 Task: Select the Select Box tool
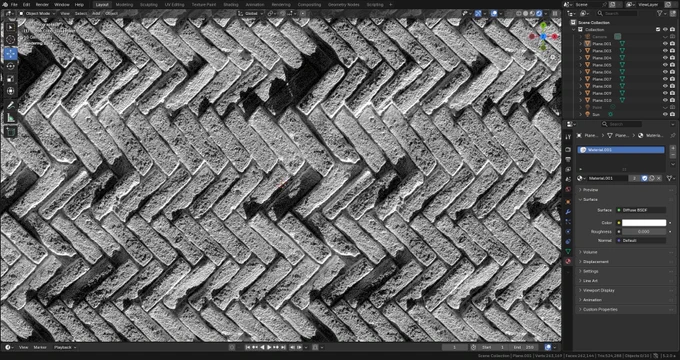pos(10,27)
